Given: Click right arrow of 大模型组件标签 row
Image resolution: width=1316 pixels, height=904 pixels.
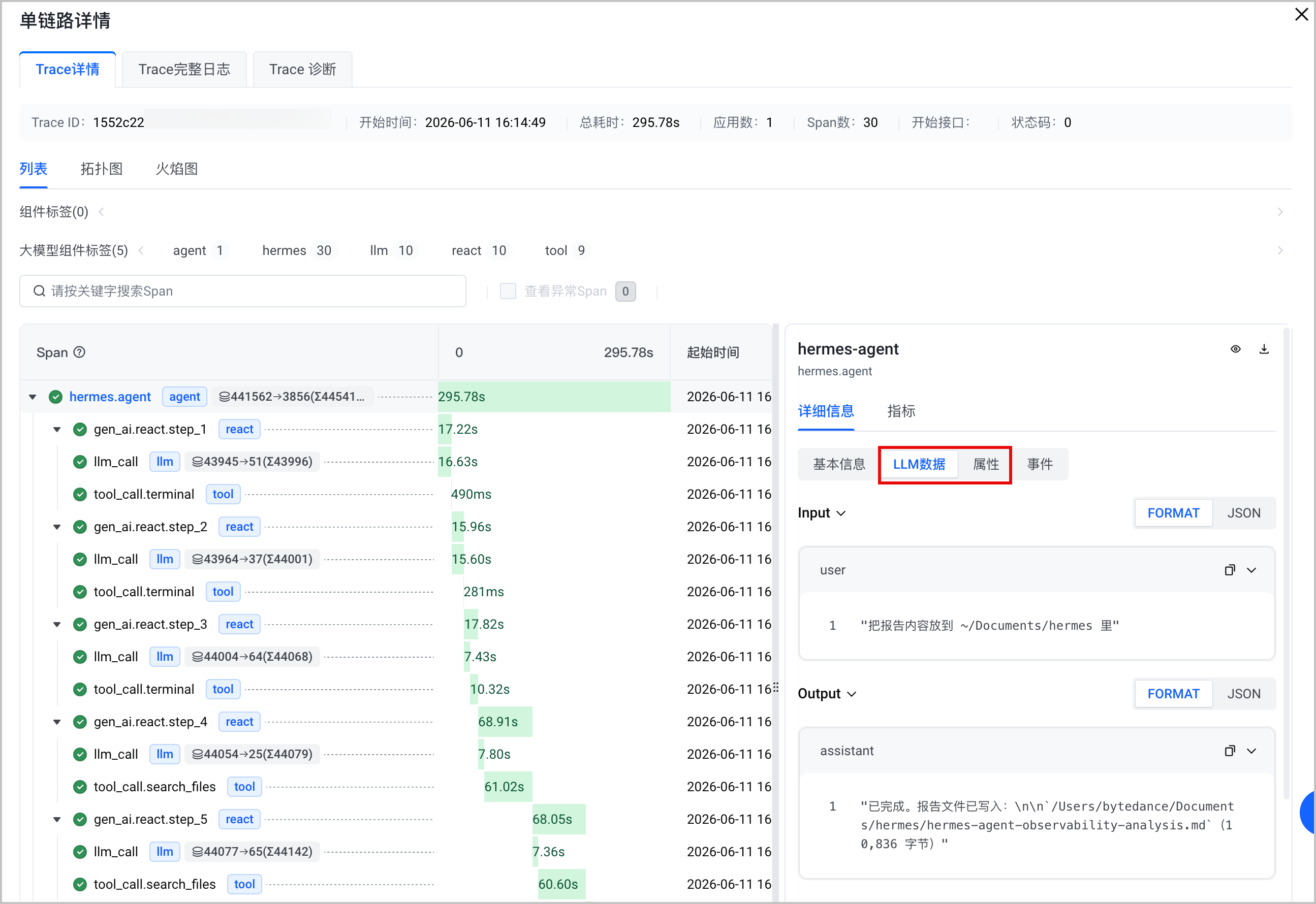Looking at the screenshot, I should tap(1280, 250).
